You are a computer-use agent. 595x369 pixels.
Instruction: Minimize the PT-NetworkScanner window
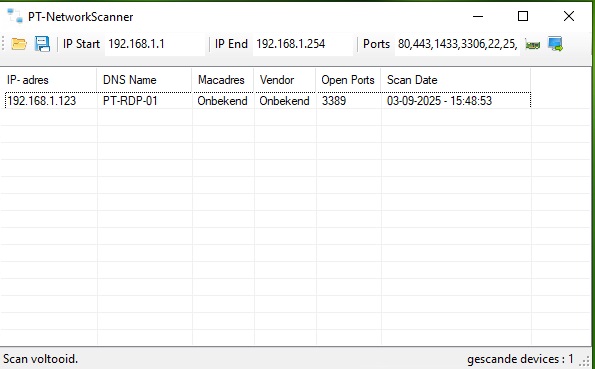pos(478,16)
